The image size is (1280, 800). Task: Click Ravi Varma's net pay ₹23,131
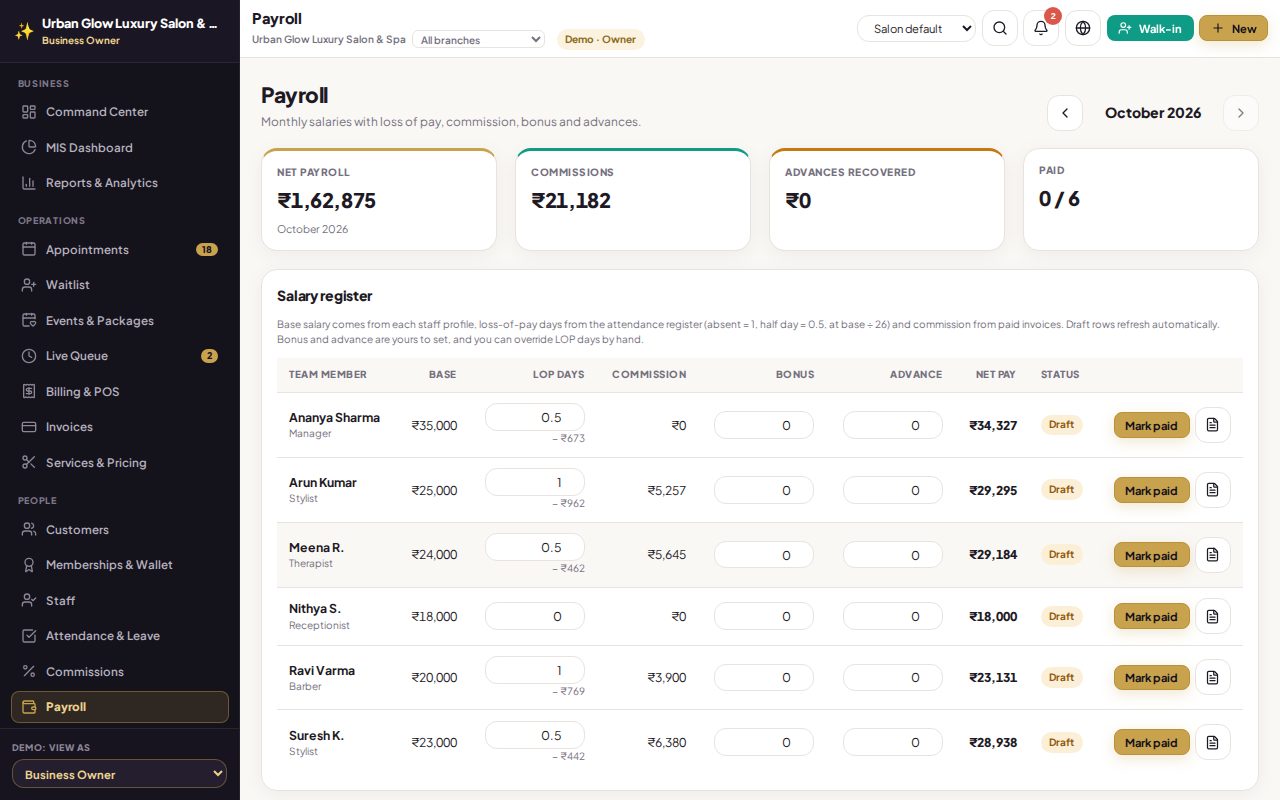[x=993, y=677]
